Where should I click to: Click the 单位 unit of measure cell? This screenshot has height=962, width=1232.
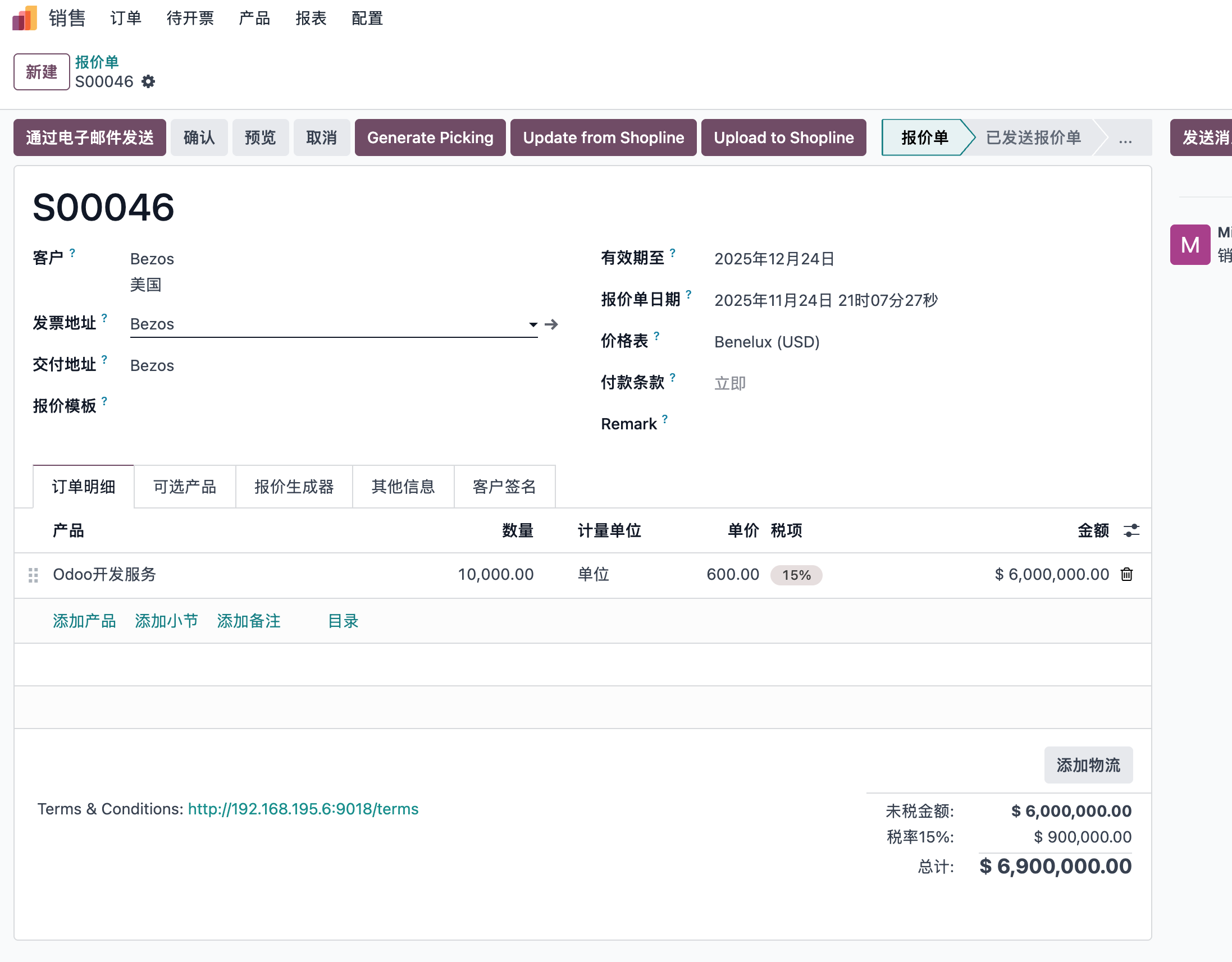[594, 575]
